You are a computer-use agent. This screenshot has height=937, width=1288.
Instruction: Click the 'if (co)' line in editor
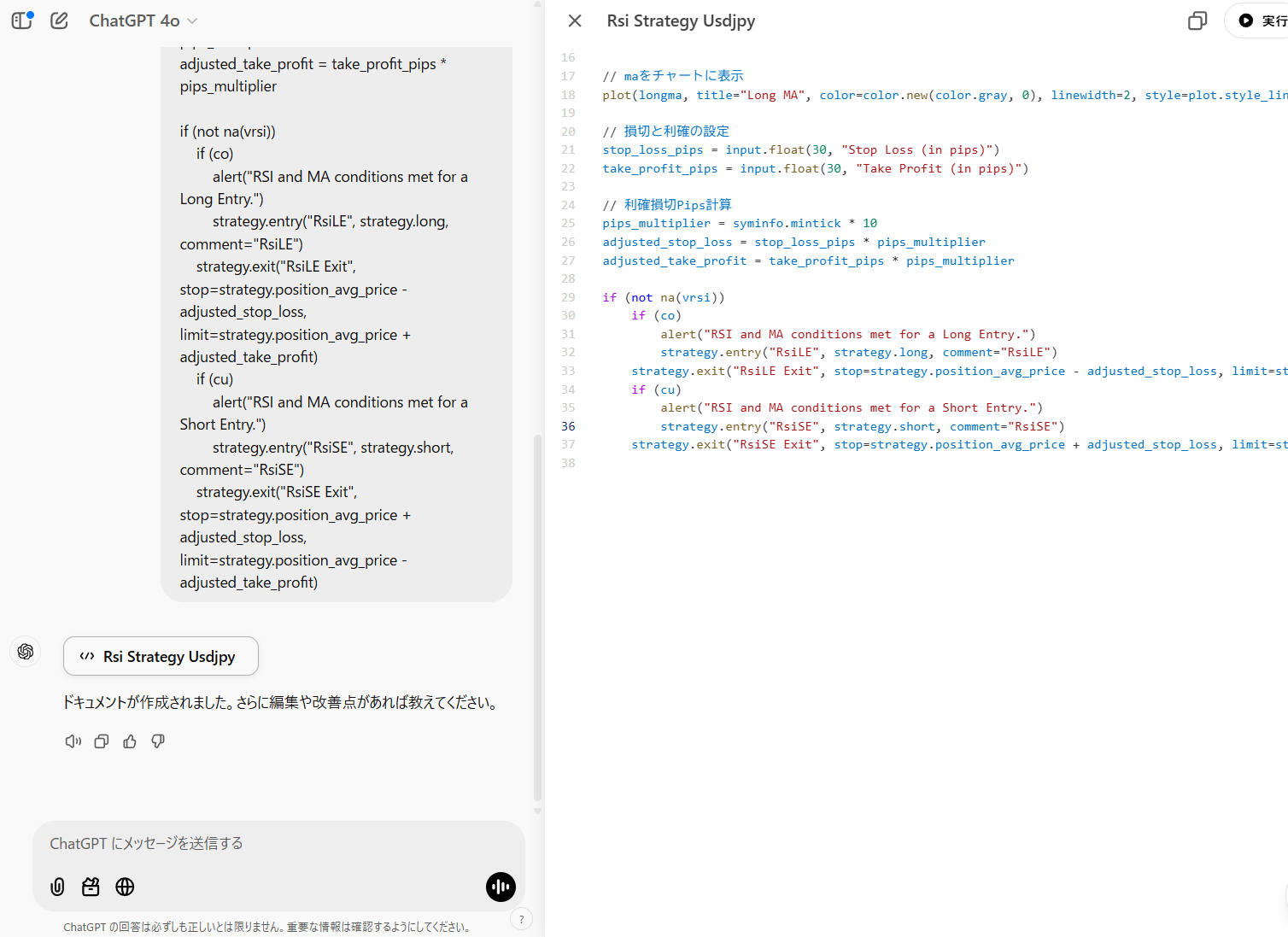pyautogui.click(x=656, y=315)
